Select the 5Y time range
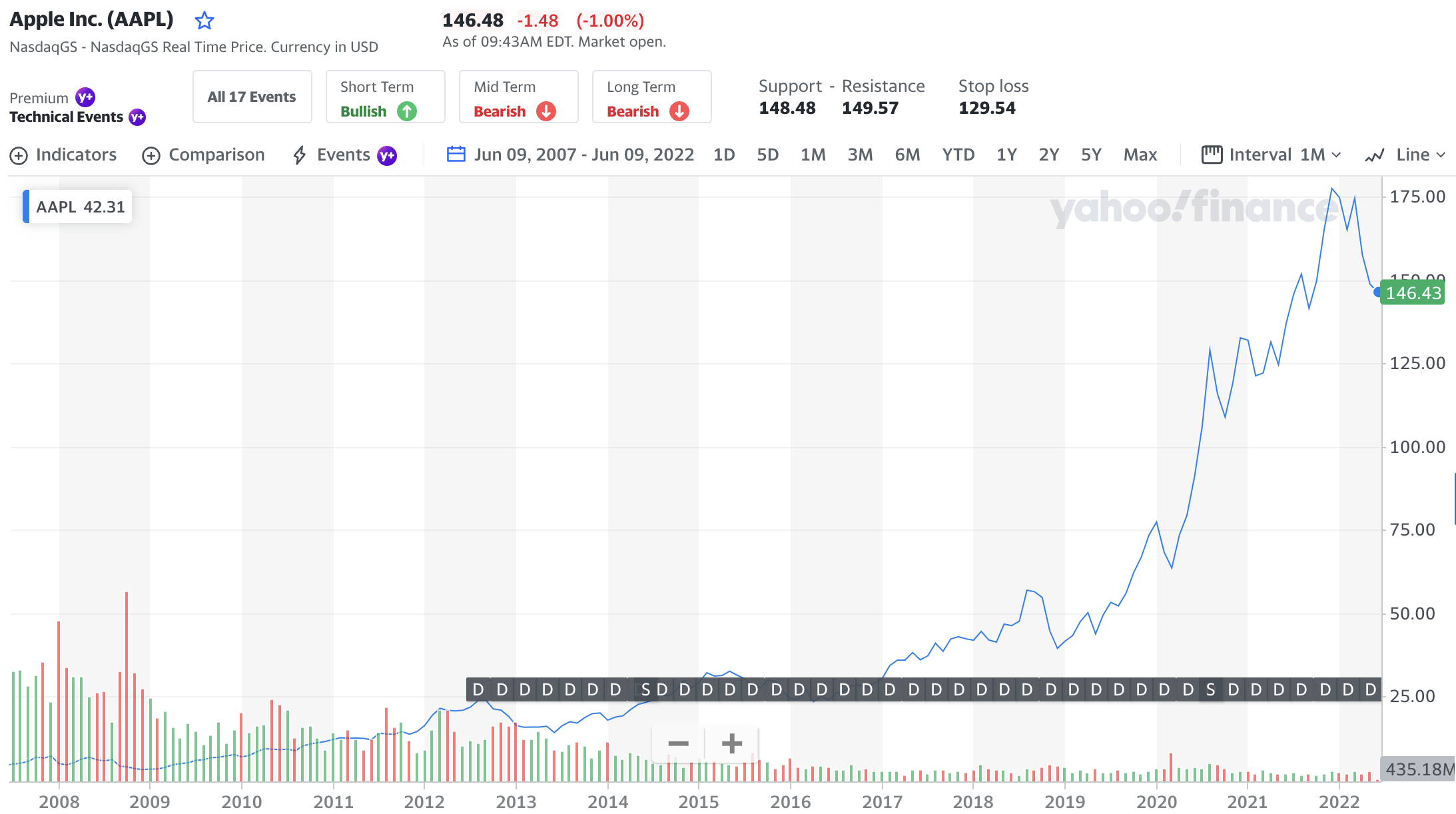This screenshot has width=1456, height=814. coord(1091,155)
